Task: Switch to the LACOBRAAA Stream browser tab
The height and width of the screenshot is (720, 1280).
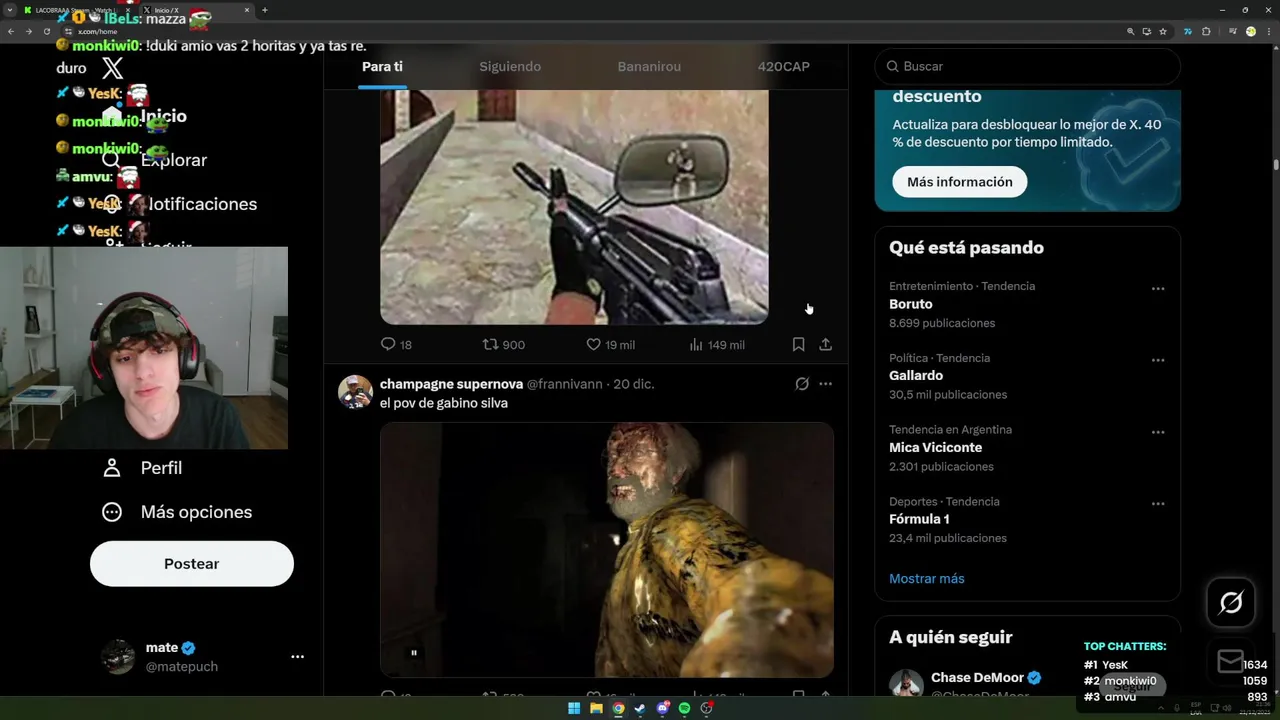Action: pyautogui.click(x=77, y=10)
